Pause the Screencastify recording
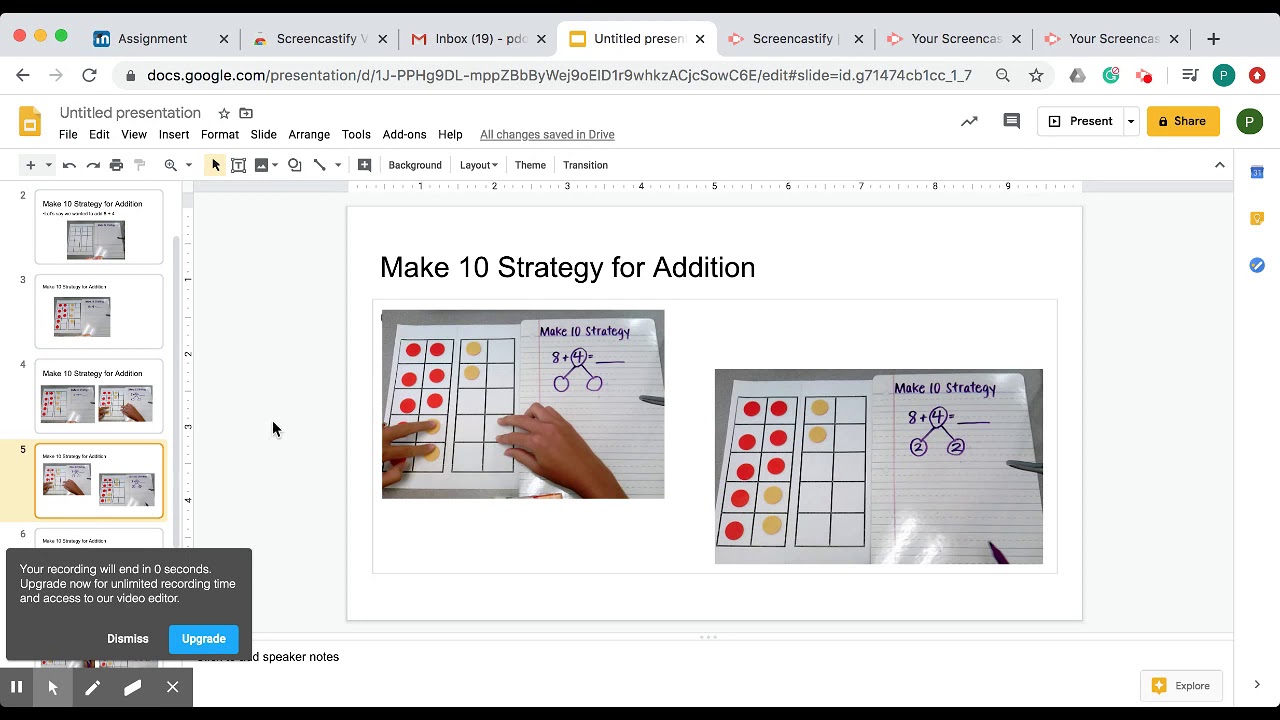Image resolution: width=1280 pixels, height=720 pixels. (16, 687)
